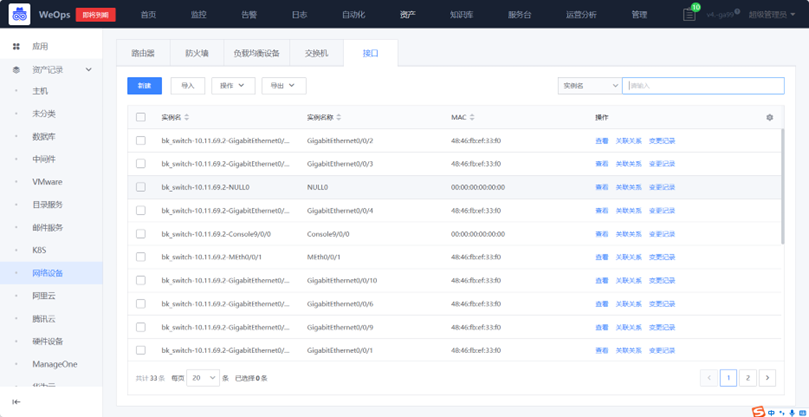Open the 监控 top menu
Image resolution: width=809 pixels, height=417 pixels.
pyautogui.click(x=199, y=14)
